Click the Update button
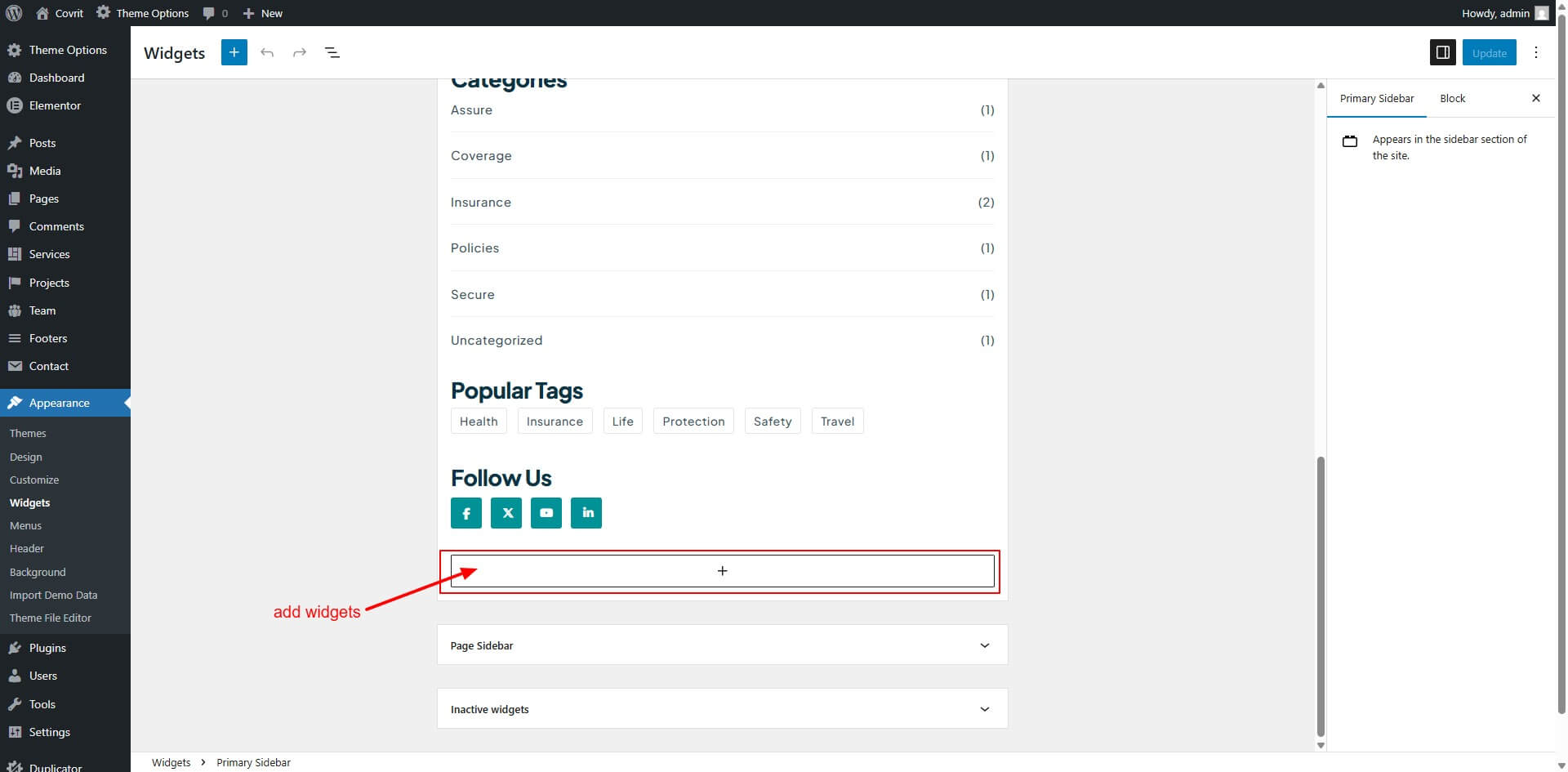The image size is (1568, 772). (x=1489, y=52)
